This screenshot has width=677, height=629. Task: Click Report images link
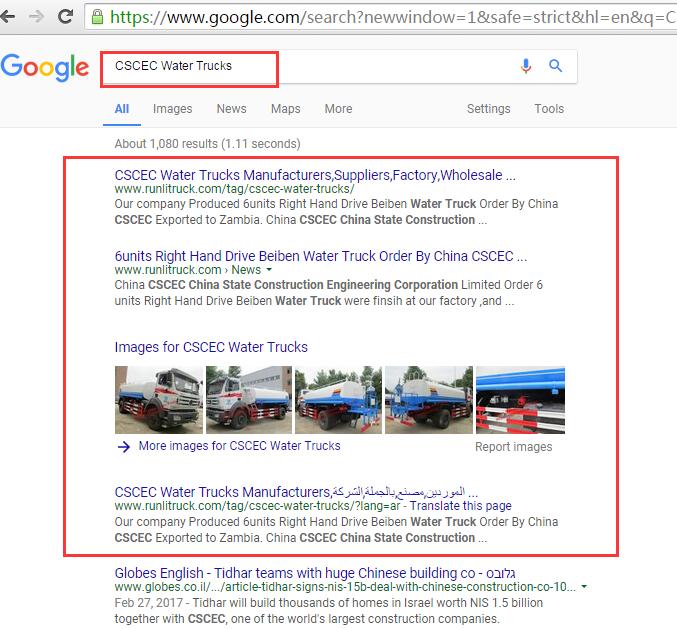513,446
